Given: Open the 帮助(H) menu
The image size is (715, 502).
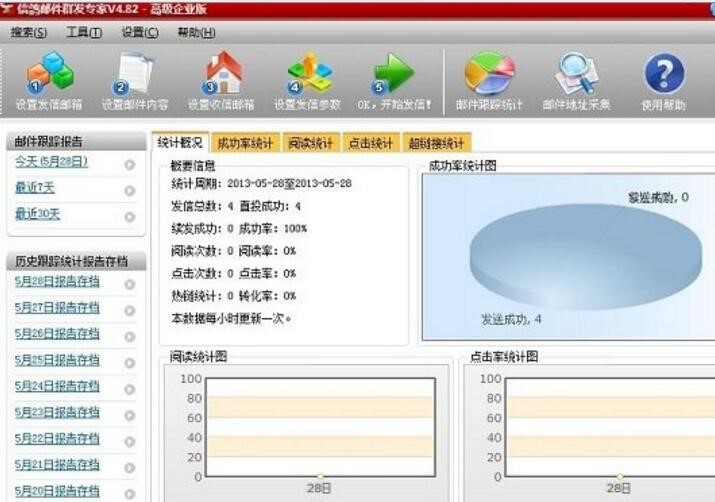Looking at the screenshot, I should (x=197, y=32).
